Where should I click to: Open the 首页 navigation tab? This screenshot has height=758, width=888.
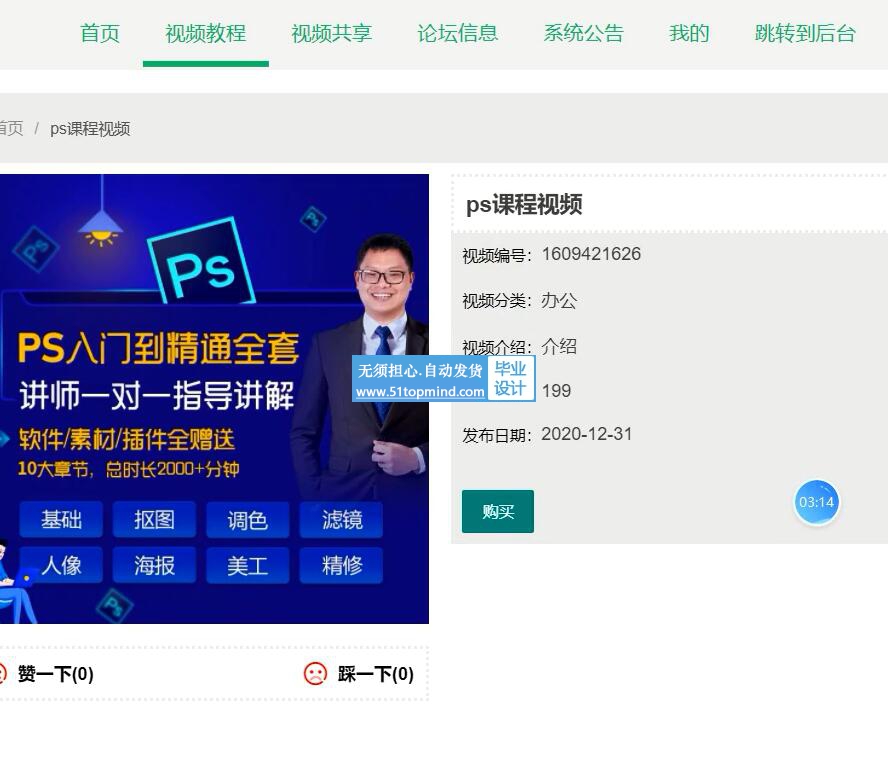100,33
